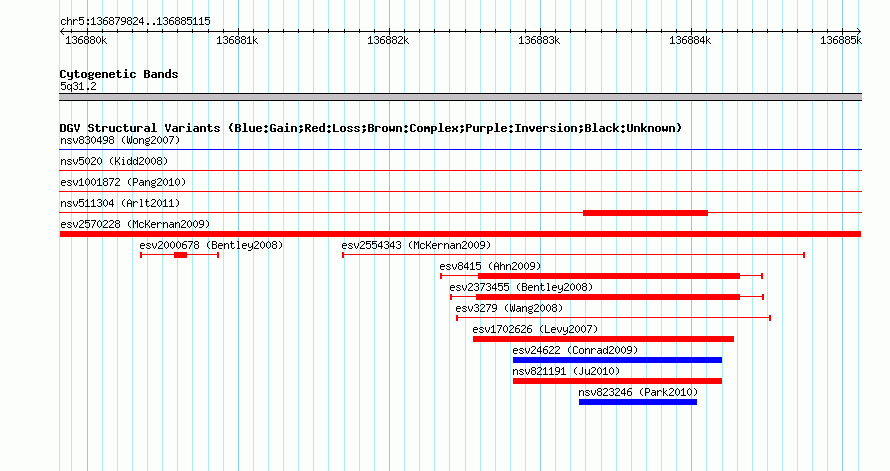This screenshot has height=471, width=890.
Task: Open the esv1702626 (Levy2007) label
Action: (x=535, y=329)
